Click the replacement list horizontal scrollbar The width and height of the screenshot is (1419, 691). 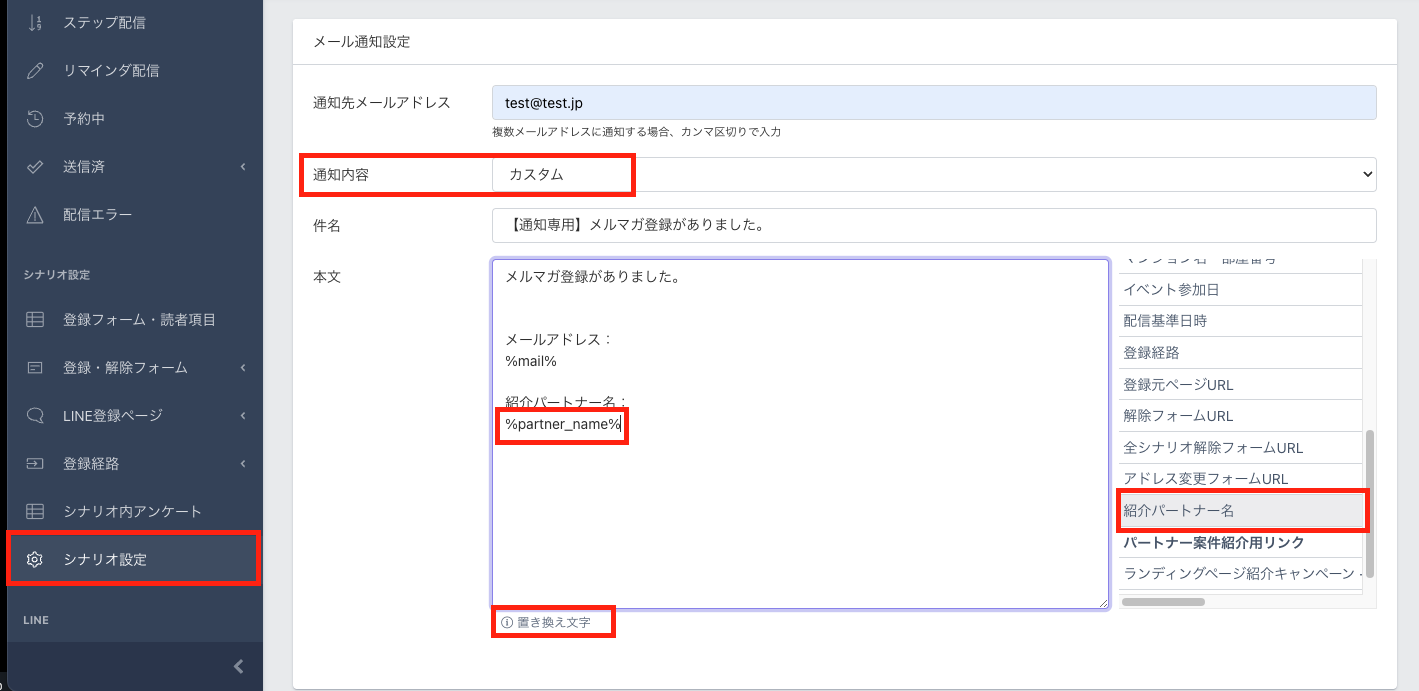pos(1163,602)
